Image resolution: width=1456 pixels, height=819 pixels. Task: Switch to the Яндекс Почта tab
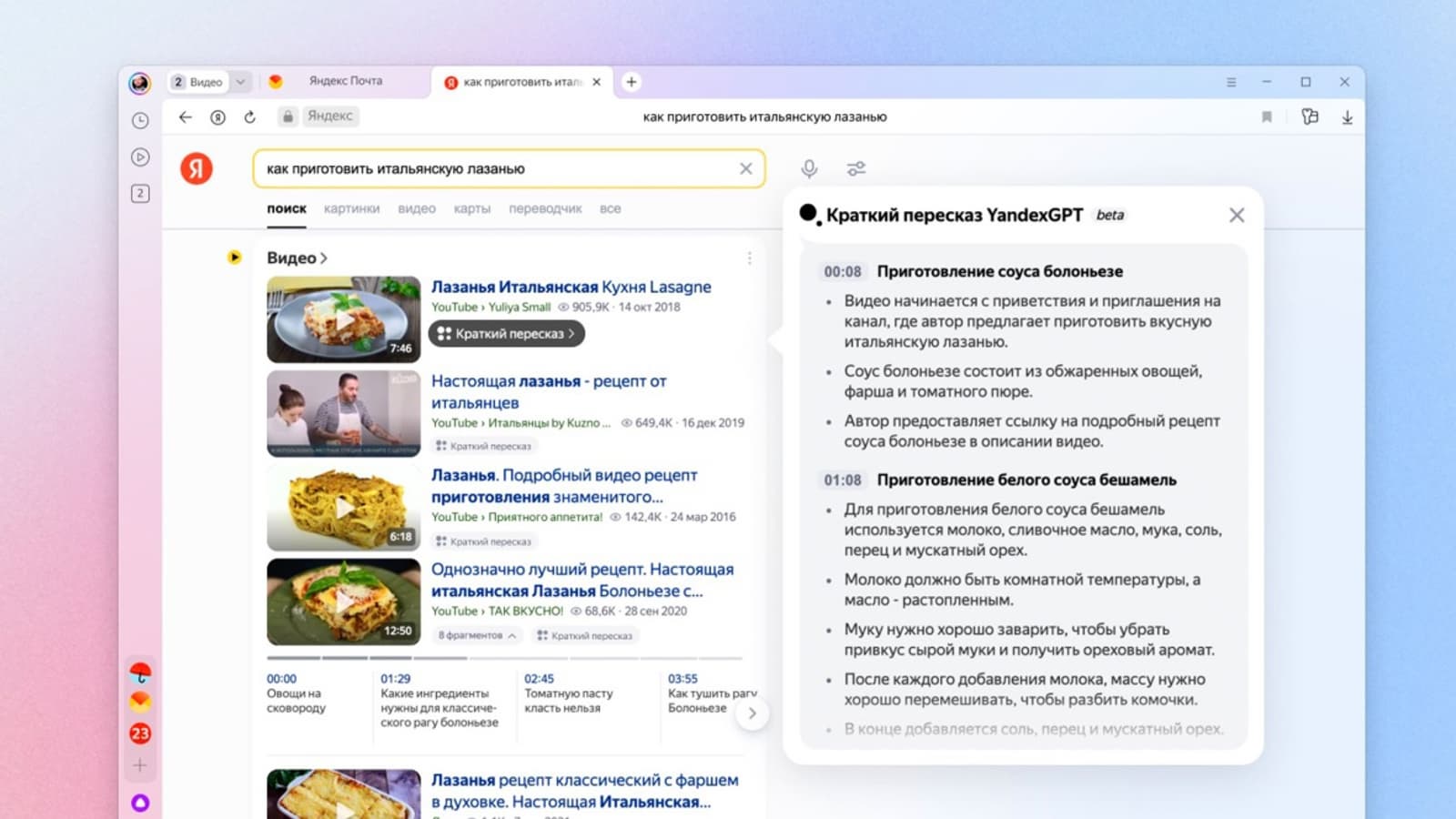[x=346, y=81]
